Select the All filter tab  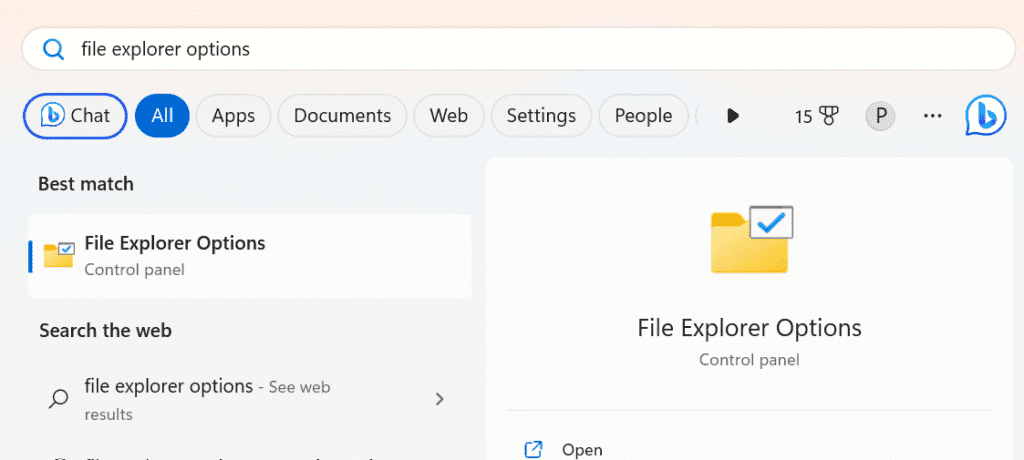point(162,116)
